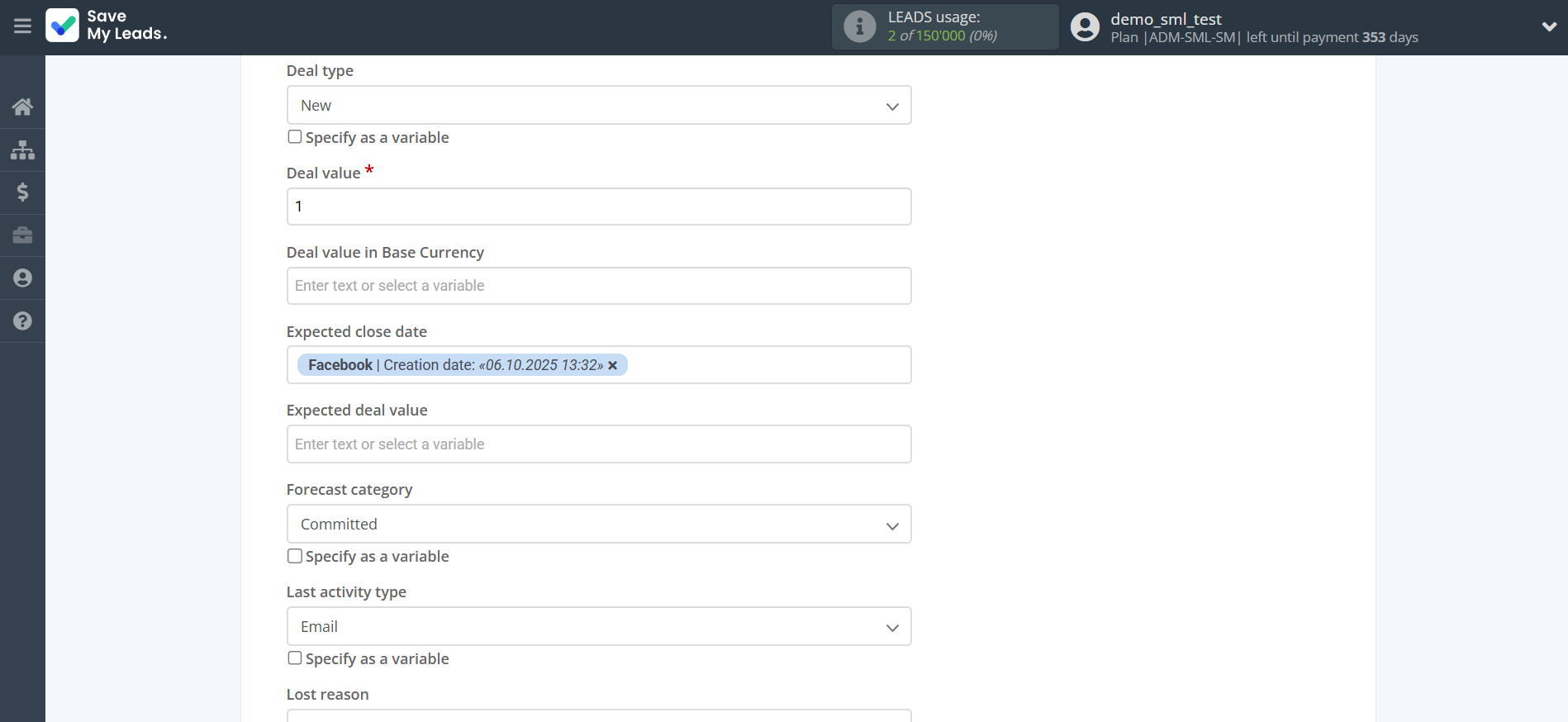Check 'Specify as a variable' under Deal type

[x=295, y=137]
